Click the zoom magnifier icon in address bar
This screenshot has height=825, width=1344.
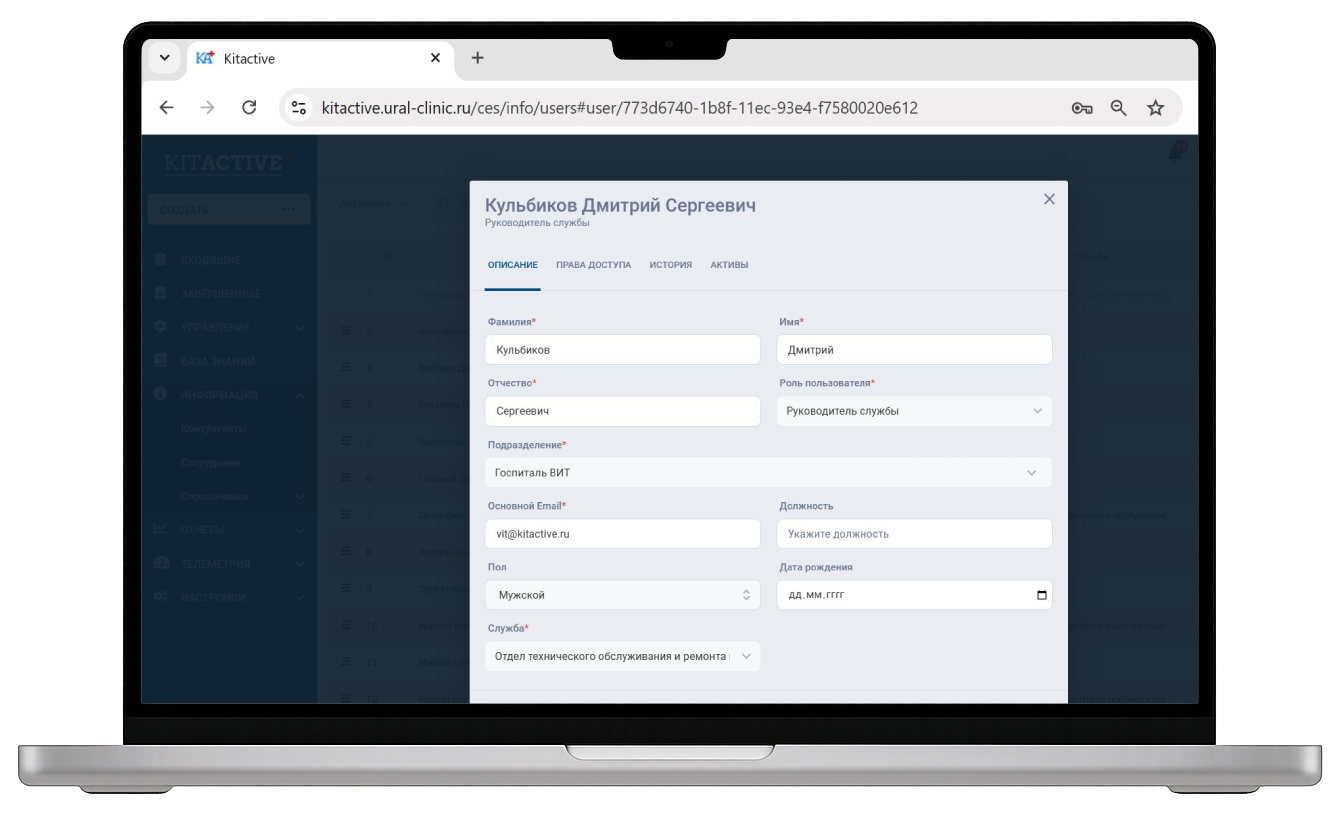pos(1119,108)
